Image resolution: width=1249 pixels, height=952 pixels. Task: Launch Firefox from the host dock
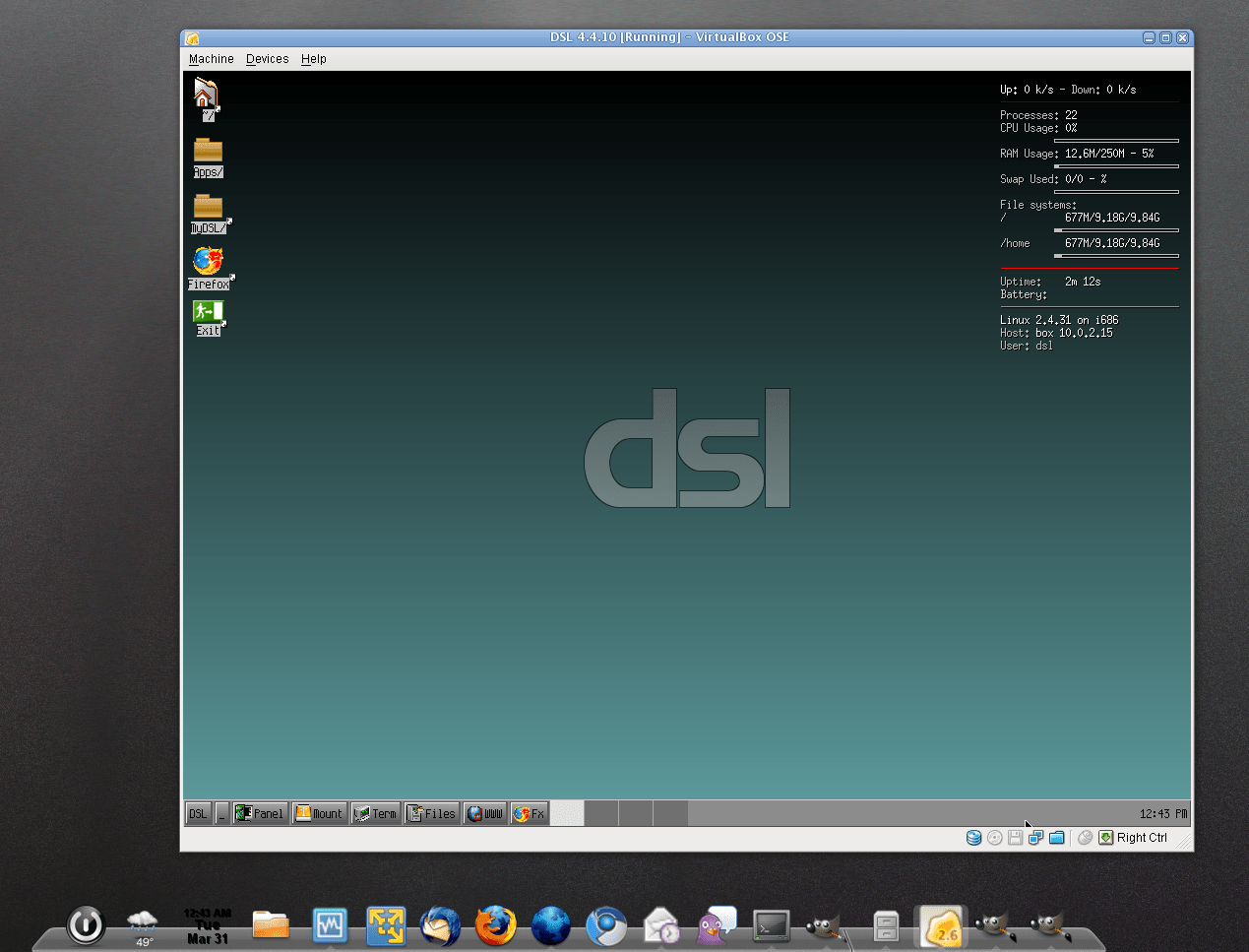(x=495, y=925)
